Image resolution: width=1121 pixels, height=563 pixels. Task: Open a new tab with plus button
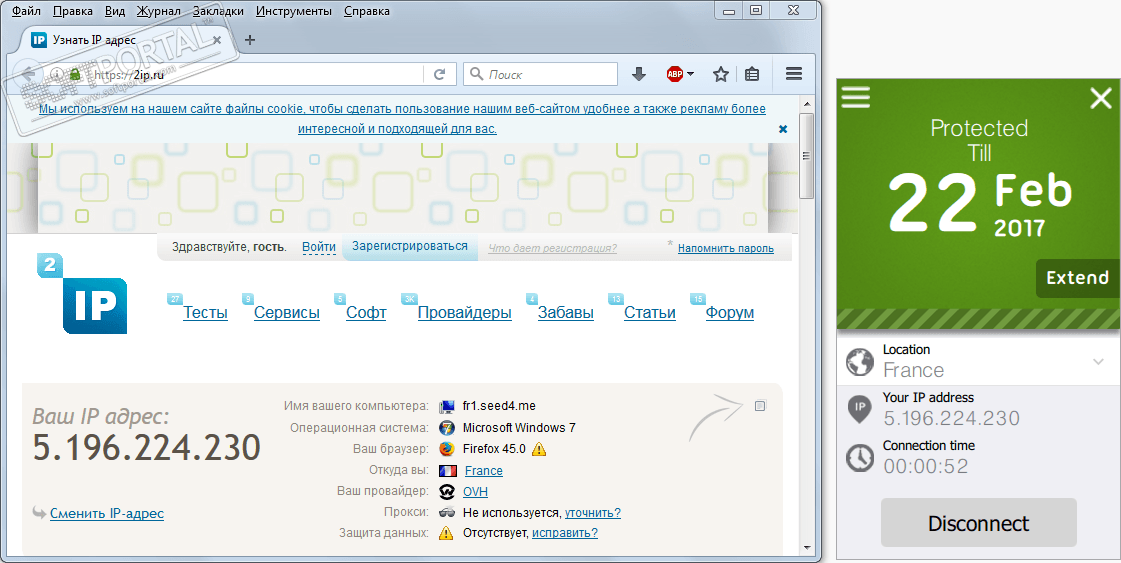point(250,40)
